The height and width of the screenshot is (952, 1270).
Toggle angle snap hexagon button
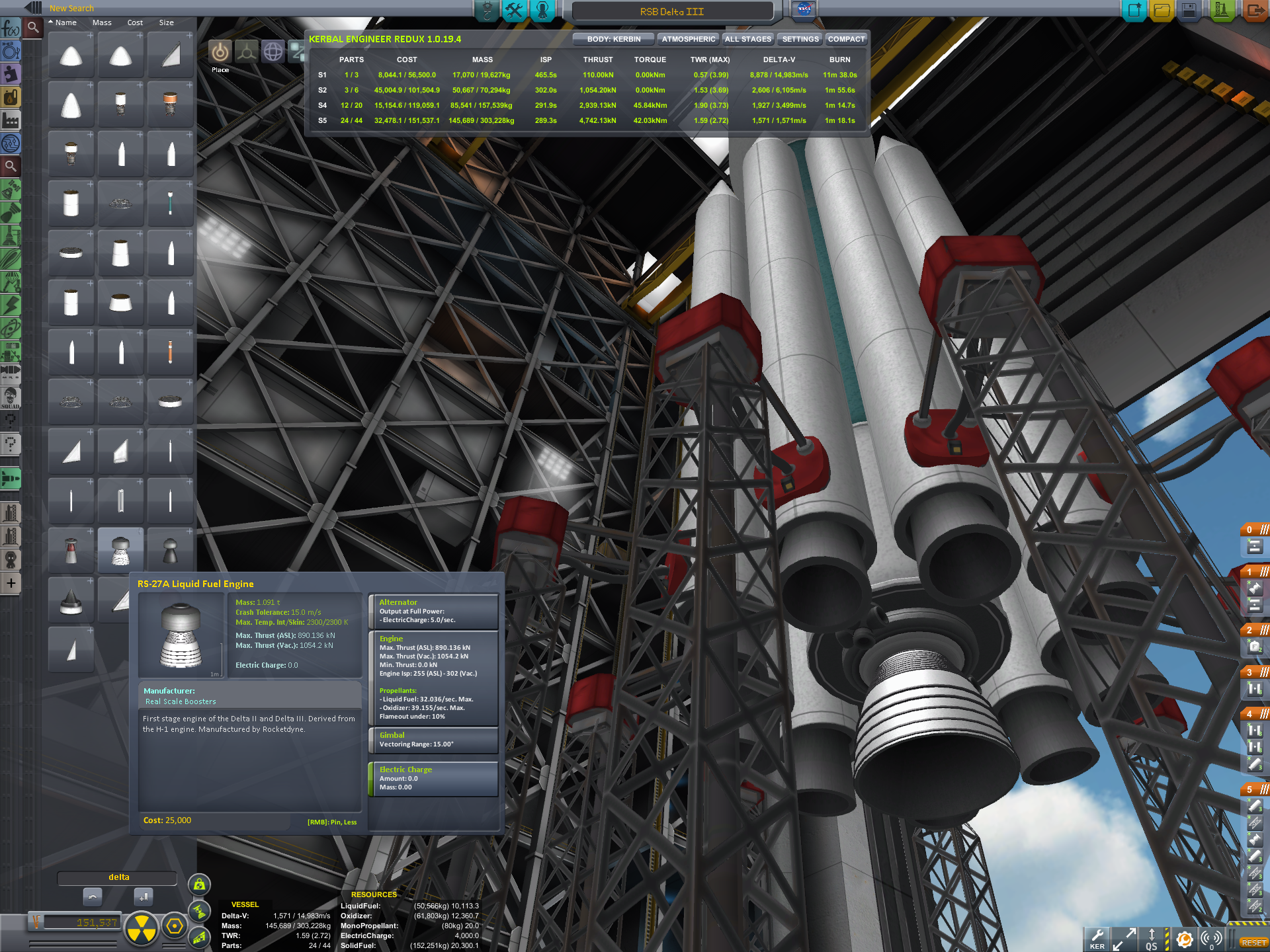[x=175, y=926]
